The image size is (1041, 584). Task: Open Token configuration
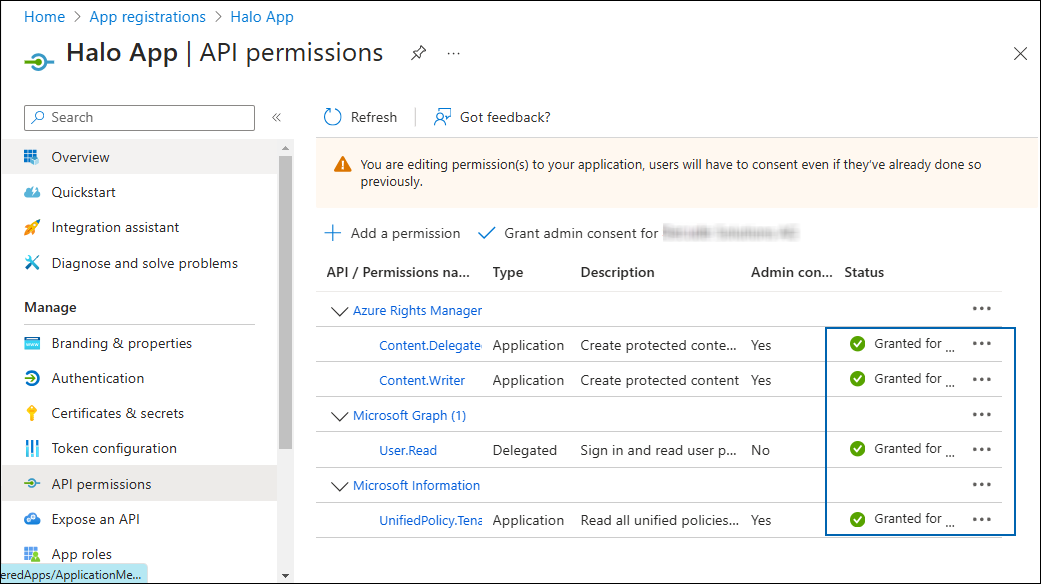(113, 448)
